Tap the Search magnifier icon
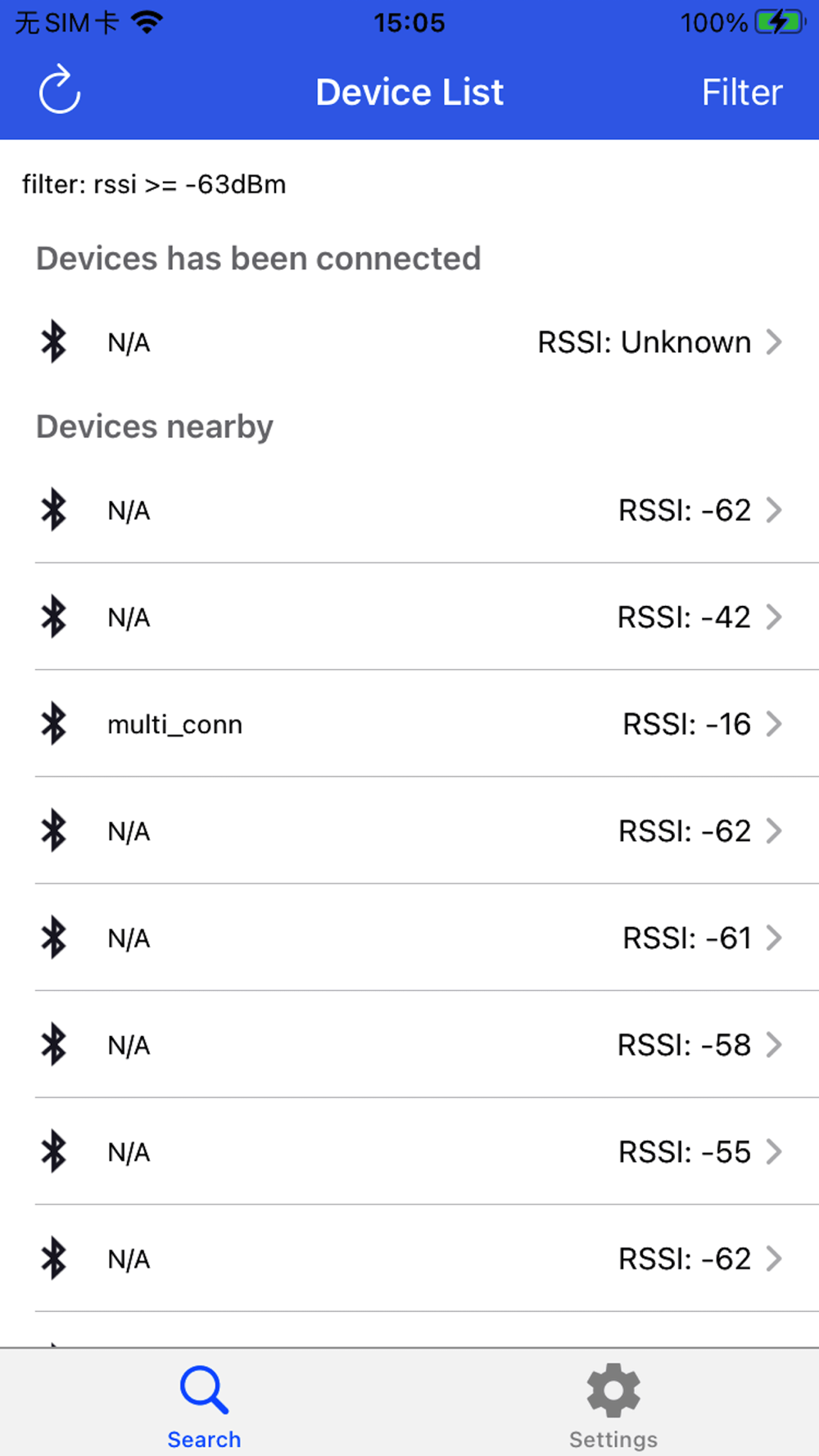Viewport: 819px width, 1456px height. [204, 1390]
